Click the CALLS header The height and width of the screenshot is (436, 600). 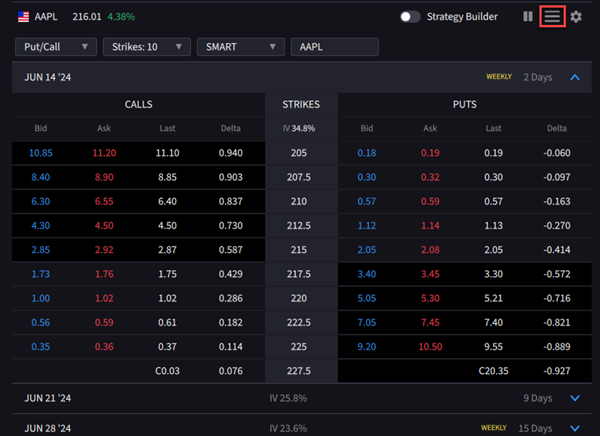tap(139, 105)
